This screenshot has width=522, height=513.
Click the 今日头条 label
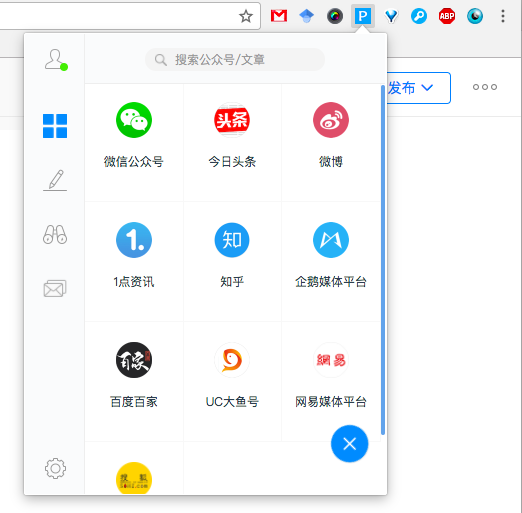tap(232, 162)
